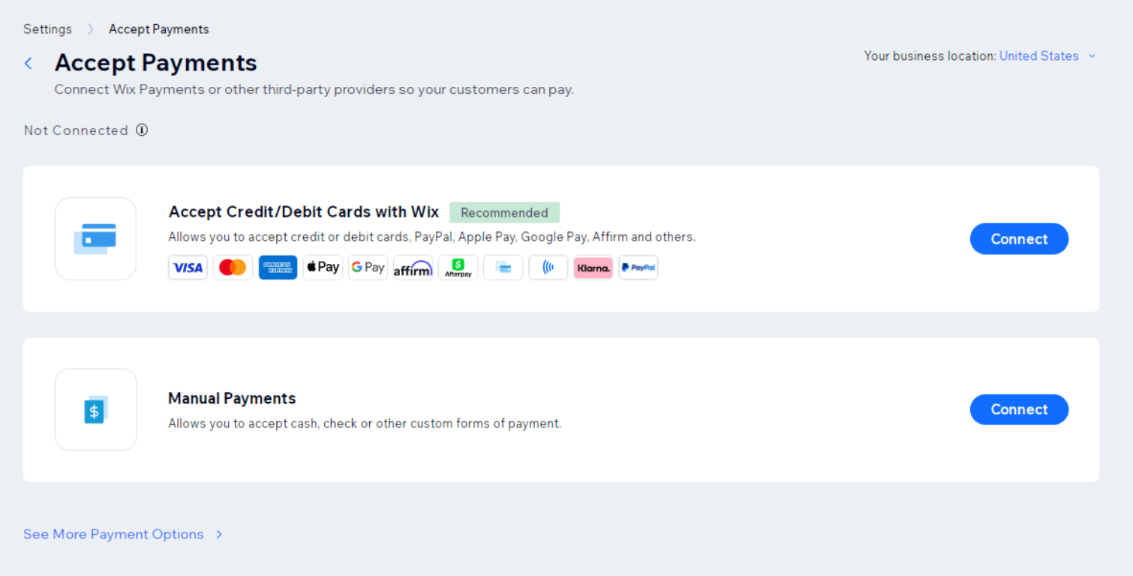Screen dimensions: 1133x576
Task: Click the Visa card logo
Action: coord(188,268)
